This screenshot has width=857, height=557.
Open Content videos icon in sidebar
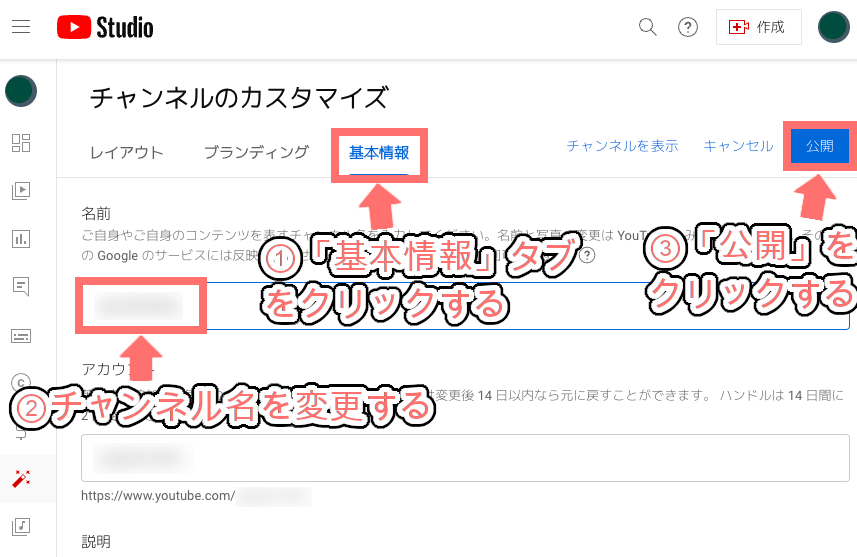click(x=21, y=191)
